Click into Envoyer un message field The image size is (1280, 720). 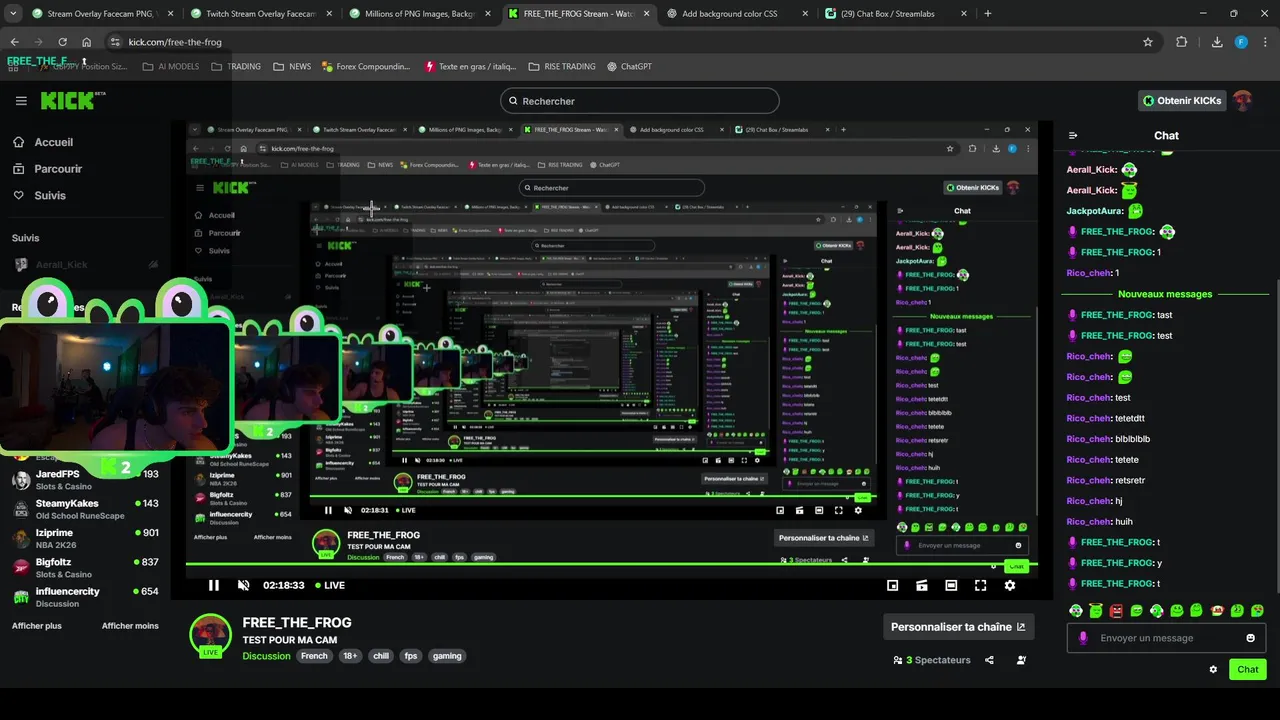click(x=1165, y=638)
